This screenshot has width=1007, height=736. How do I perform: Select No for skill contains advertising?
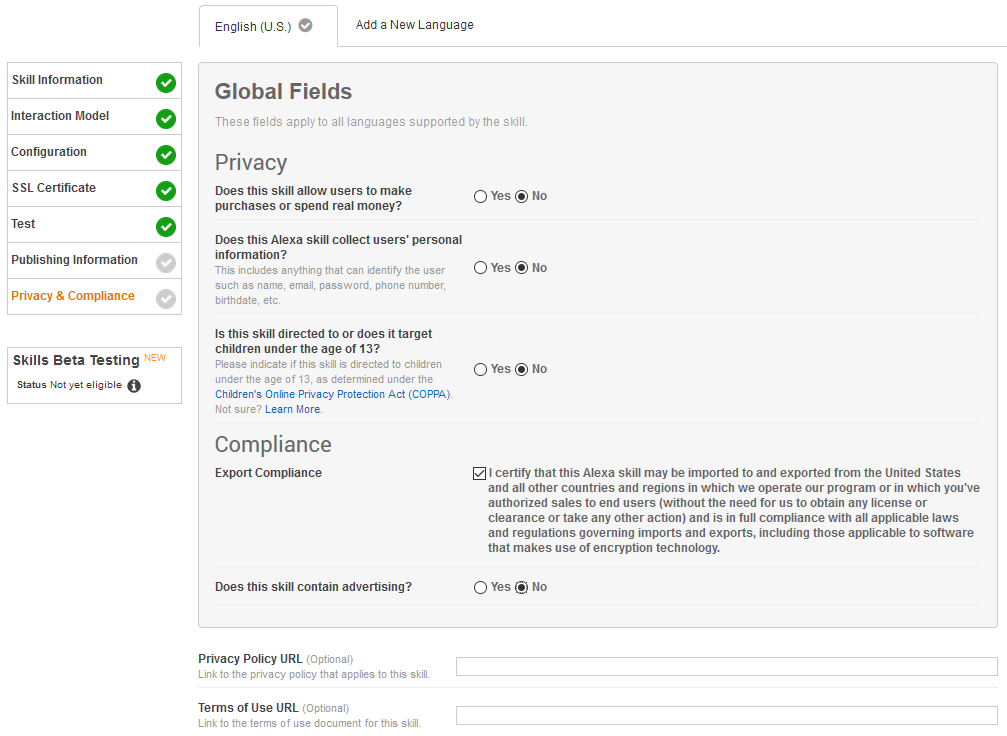point(521,587)
